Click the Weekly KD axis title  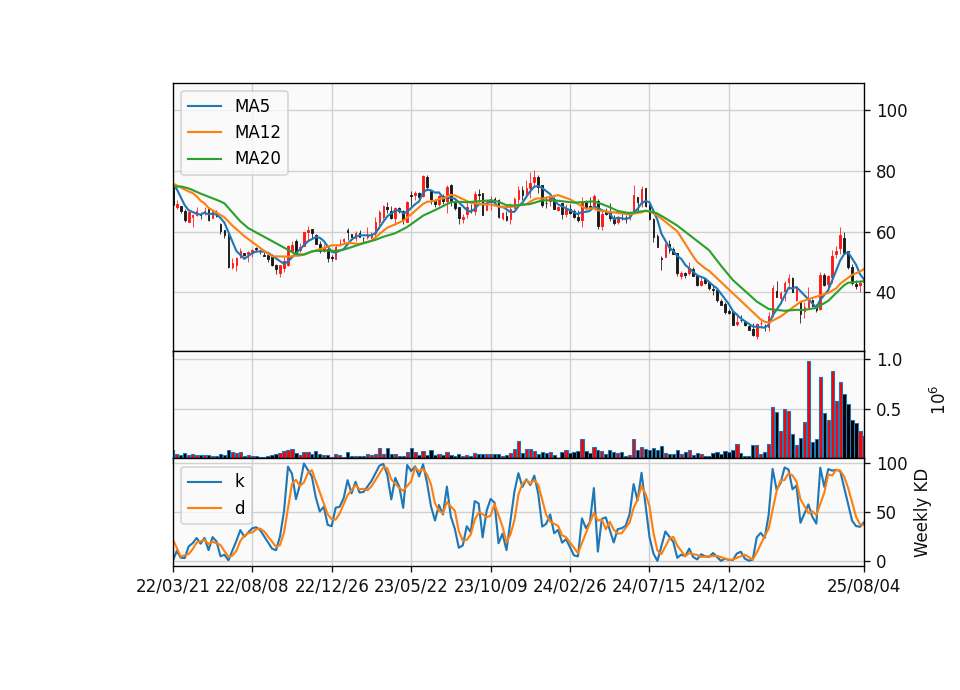(x=921, y=513)
